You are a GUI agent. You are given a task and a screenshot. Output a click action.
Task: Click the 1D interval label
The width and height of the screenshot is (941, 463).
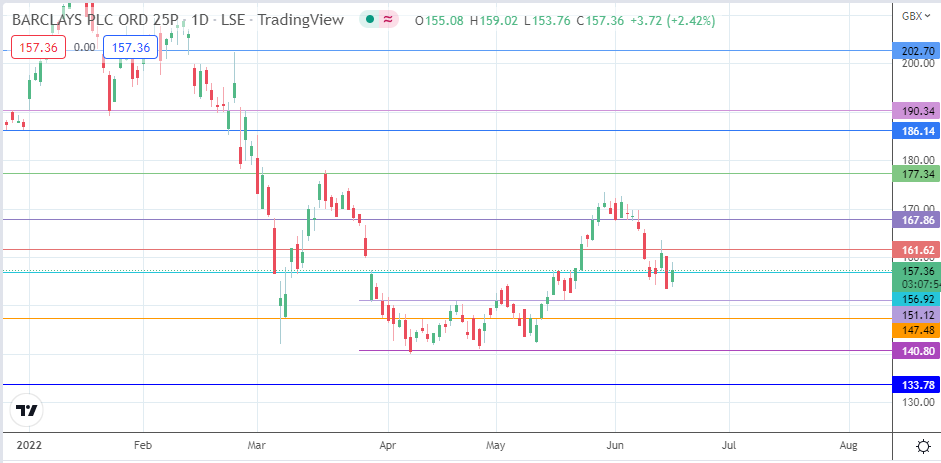(201, 19)
